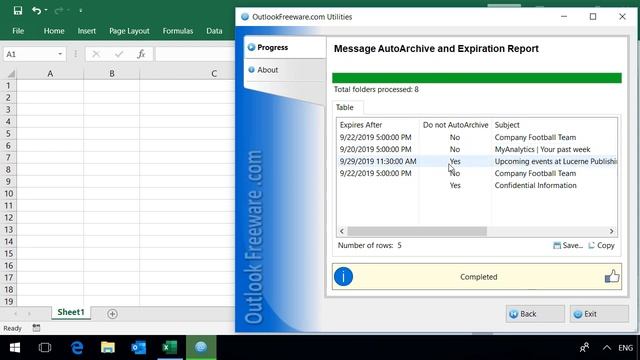The image size is (640, 360).
Task: Open the Page Layout ribbon tab
Action: 129,31
